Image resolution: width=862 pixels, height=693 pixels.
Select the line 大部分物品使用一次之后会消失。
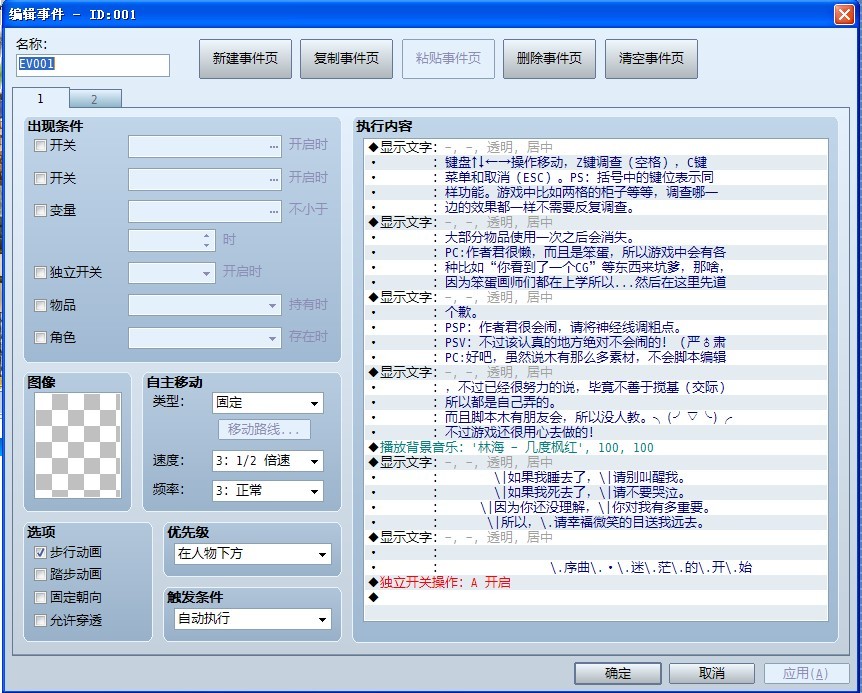click(x=596, y=237)
